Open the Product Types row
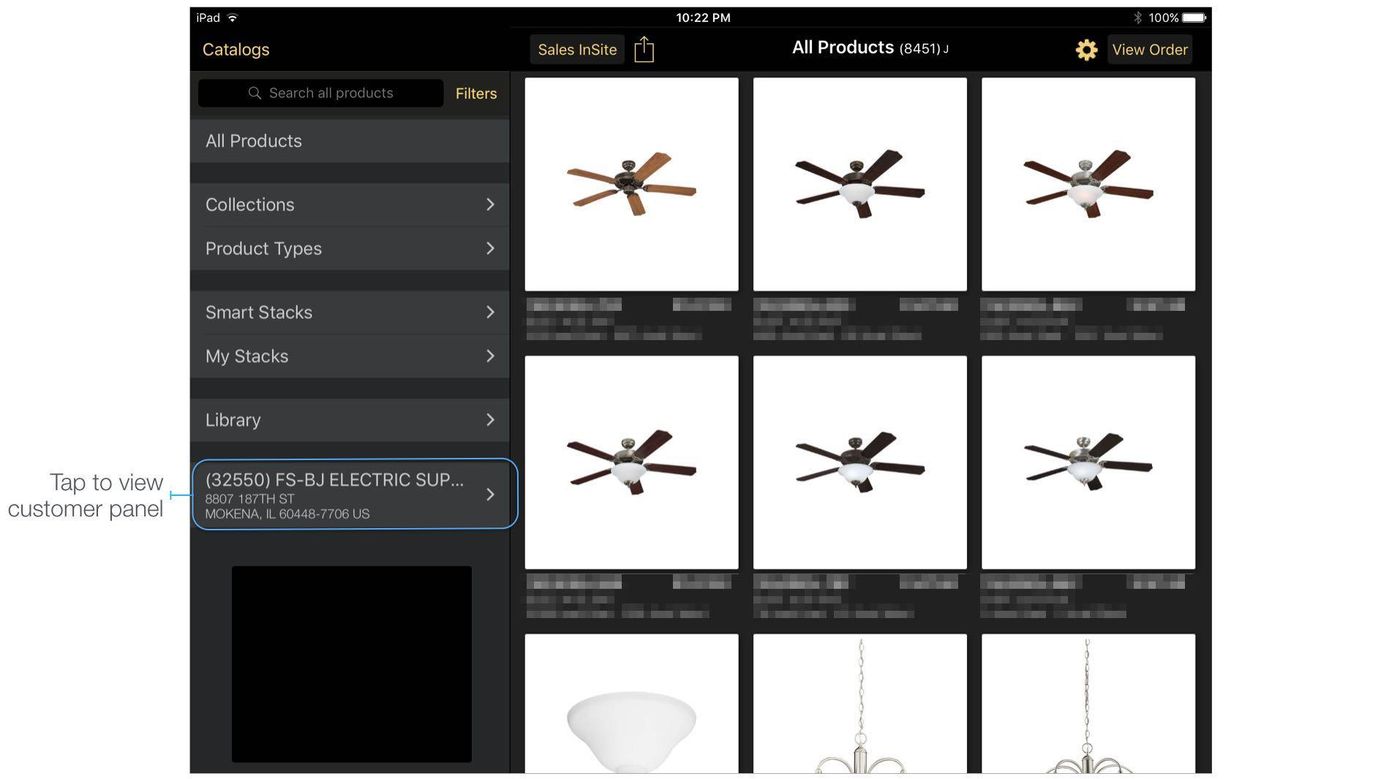This screenshot has width=1400, height=779. [350, 248]
